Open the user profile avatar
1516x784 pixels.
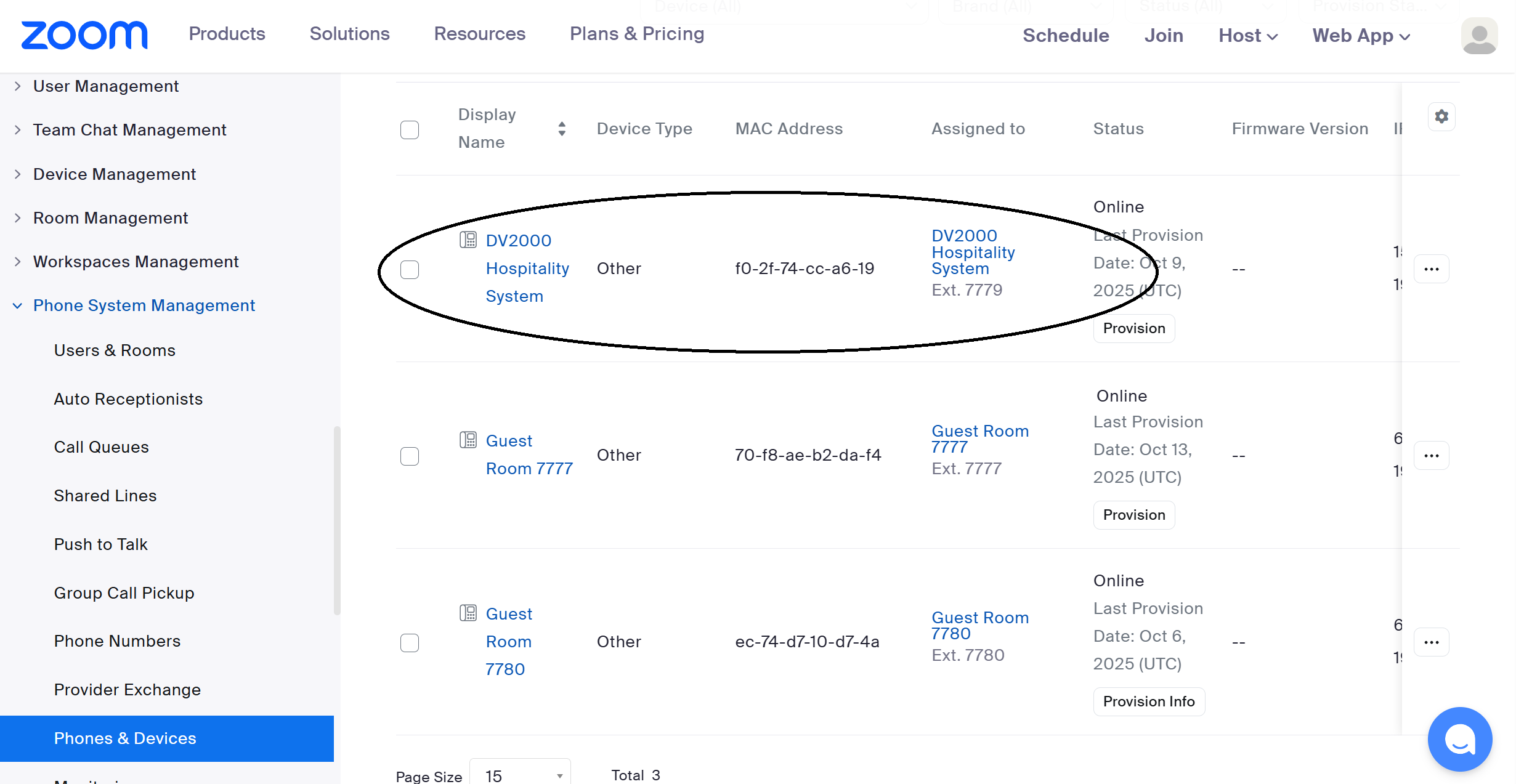[1479, 36]
